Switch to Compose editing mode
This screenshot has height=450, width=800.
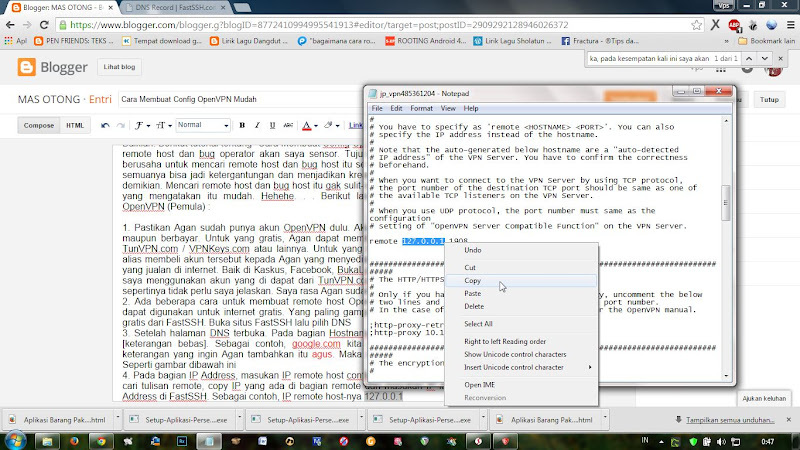tap(39, 125)
